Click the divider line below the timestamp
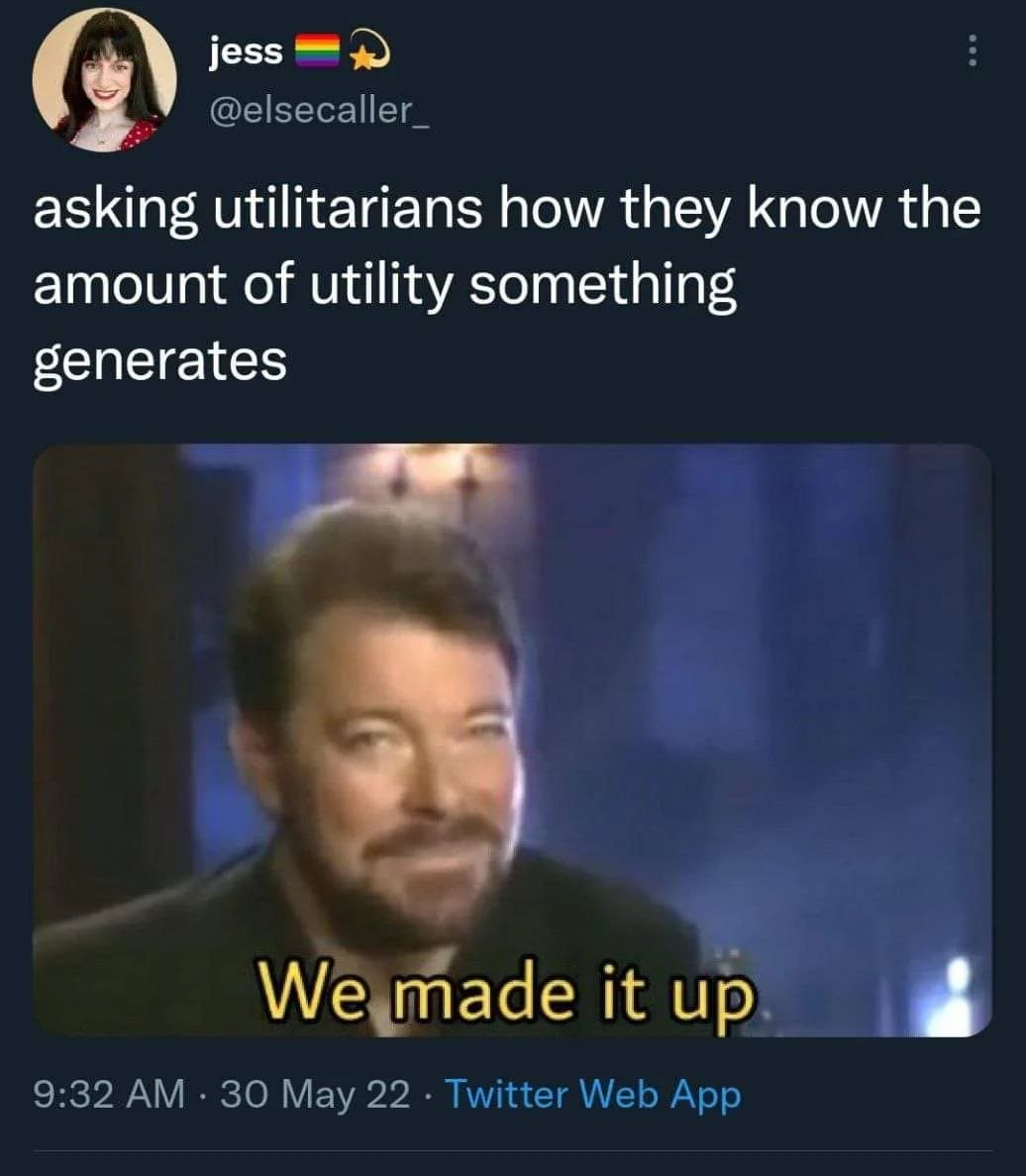The image size is (1026, 1176). click(513, 1151)
